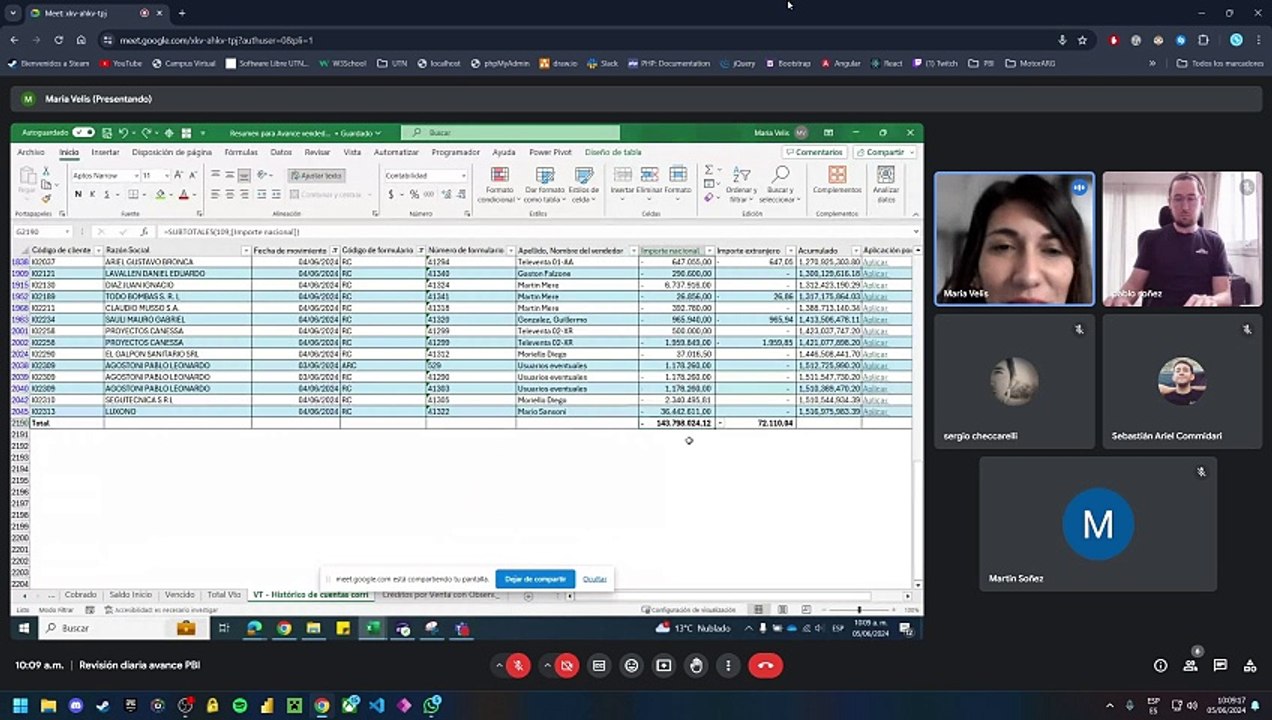The height and width of the screenshot is (720, 1272).
Task: Open Estilos de celda gallery
Action: [x=584, y=184]
